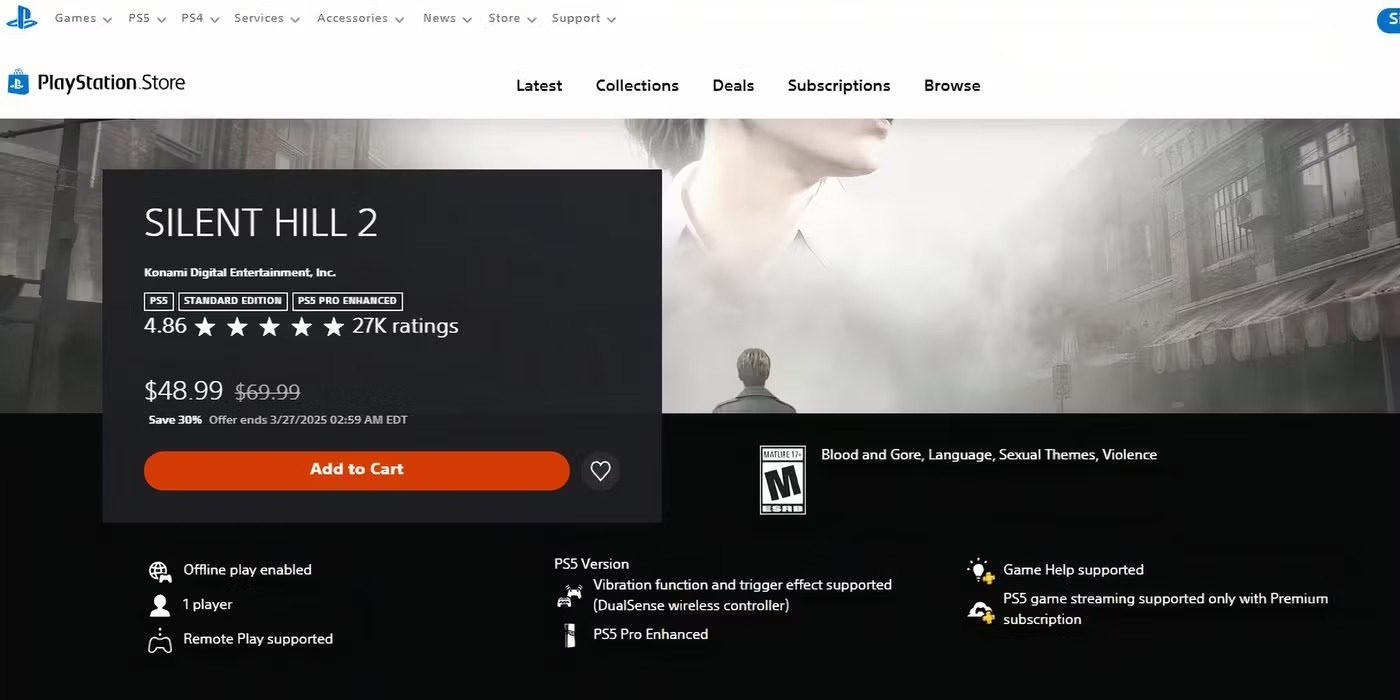The image size is (1400, 700).
Task: Open the Latest tab
Action: point(539,86)
